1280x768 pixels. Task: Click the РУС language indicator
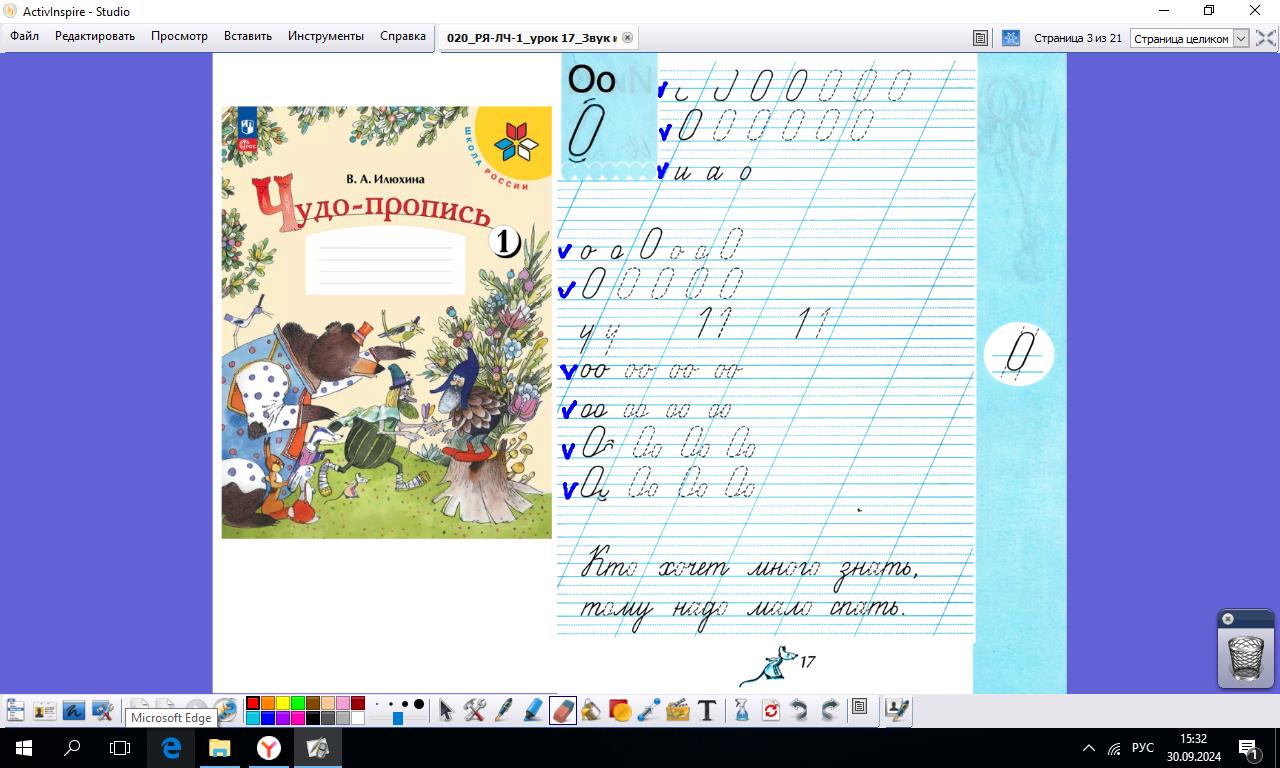[1143, 748]
